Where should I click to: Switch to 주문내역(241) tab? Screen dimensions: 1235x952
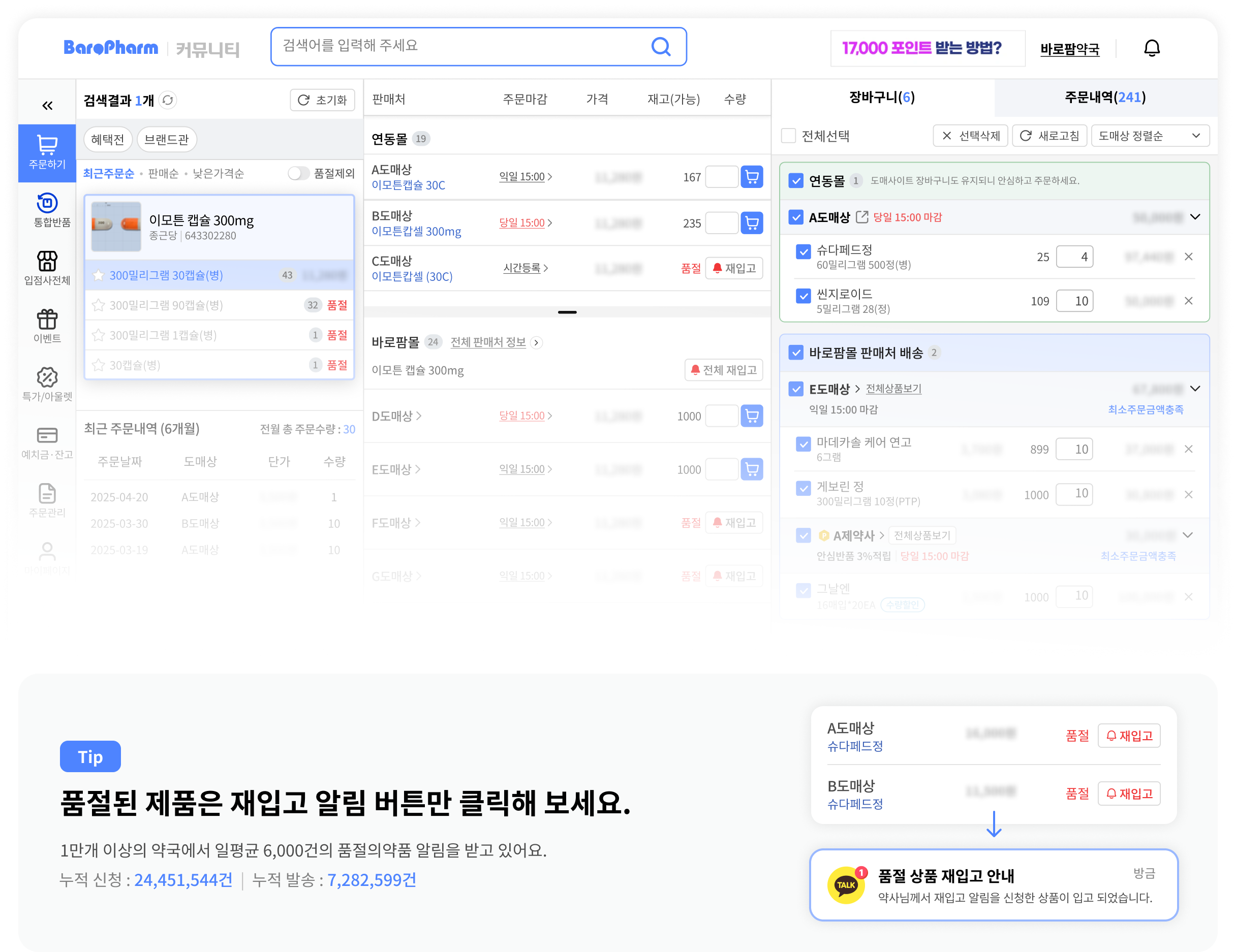pos(1105,97)
